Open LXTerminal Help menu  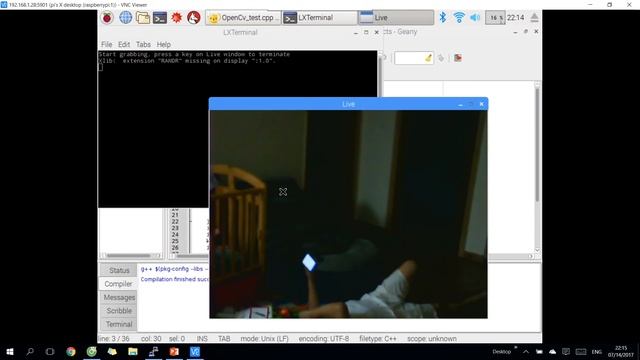[164, 44]
